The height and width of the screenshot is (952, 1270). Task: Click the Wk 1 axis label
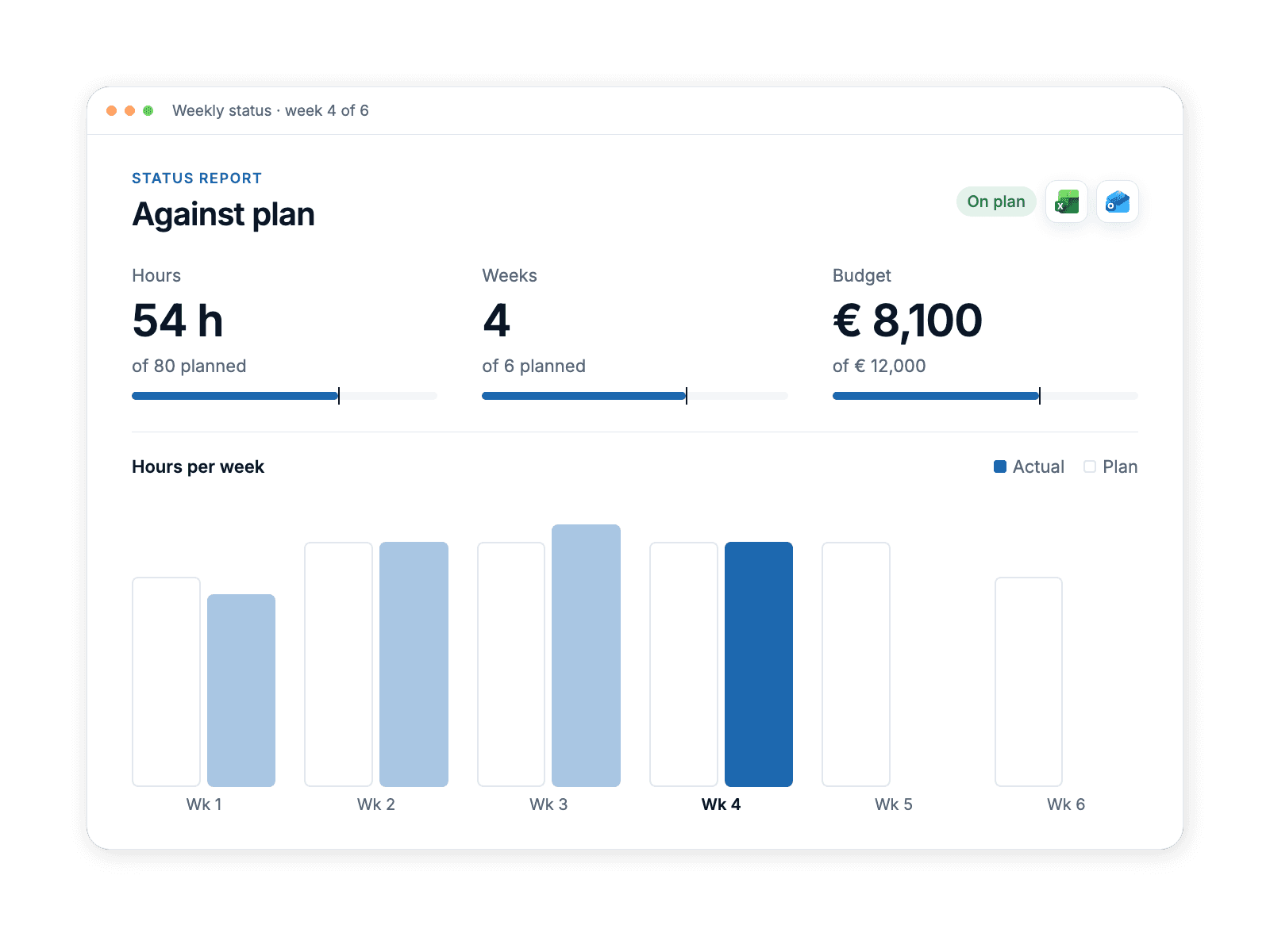204,804
